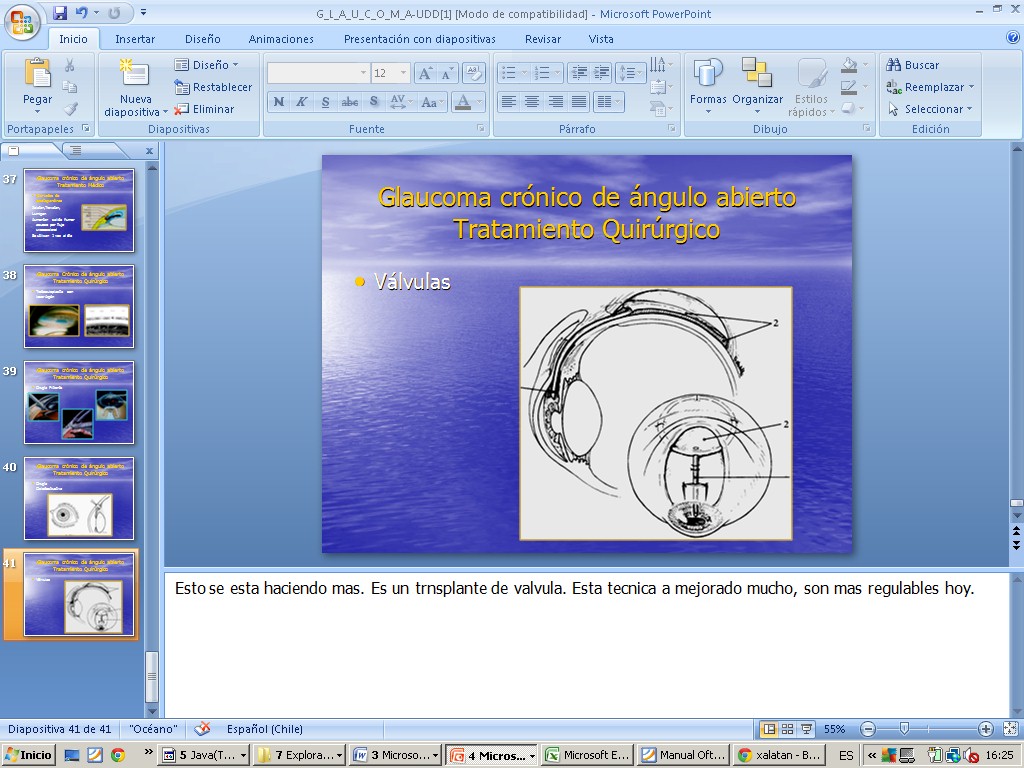
Task: Open the font size dropdown
Action: tap(404, 73)
